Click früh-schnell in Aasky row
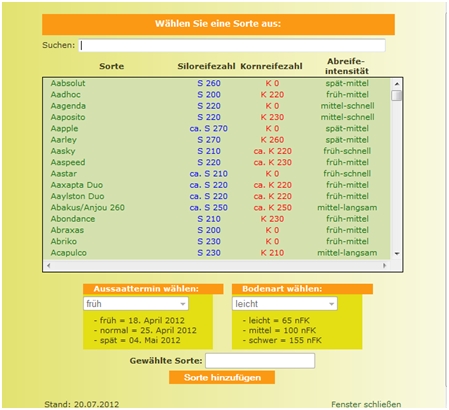Screen dimensions: 449x410 point(347,151)
